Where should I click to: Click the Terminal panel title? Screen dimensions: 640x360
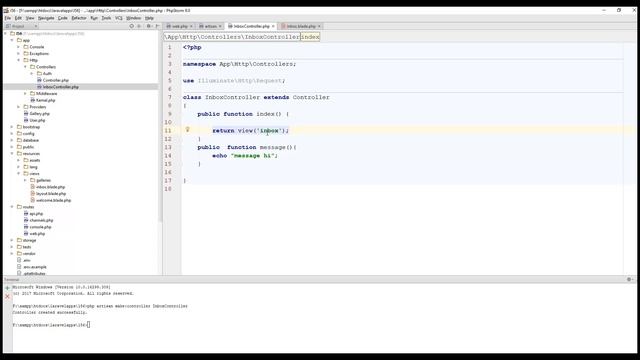click(x=12, y=280)
